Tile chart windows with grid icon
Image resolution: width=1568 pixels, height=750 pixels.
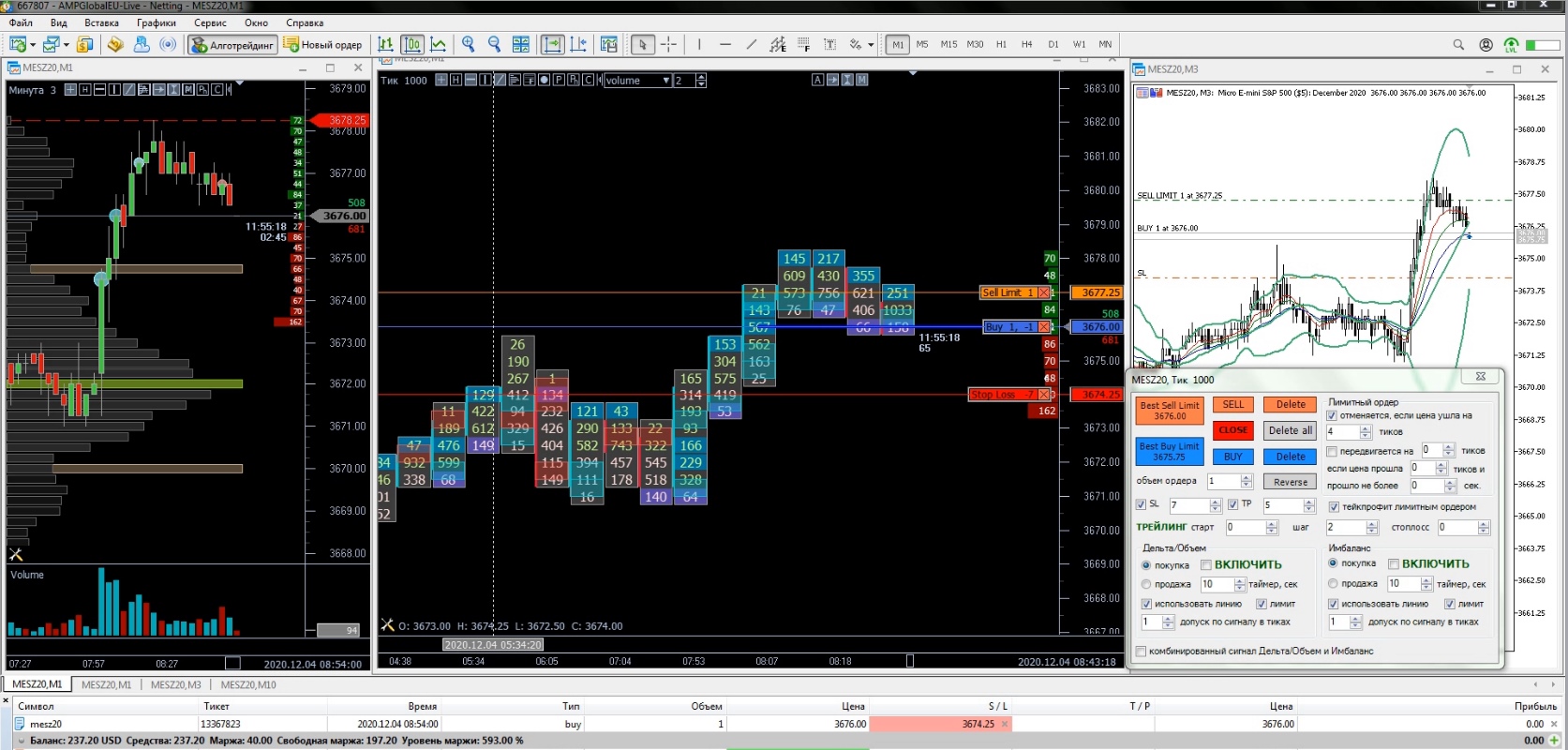[x=521, y=44]
